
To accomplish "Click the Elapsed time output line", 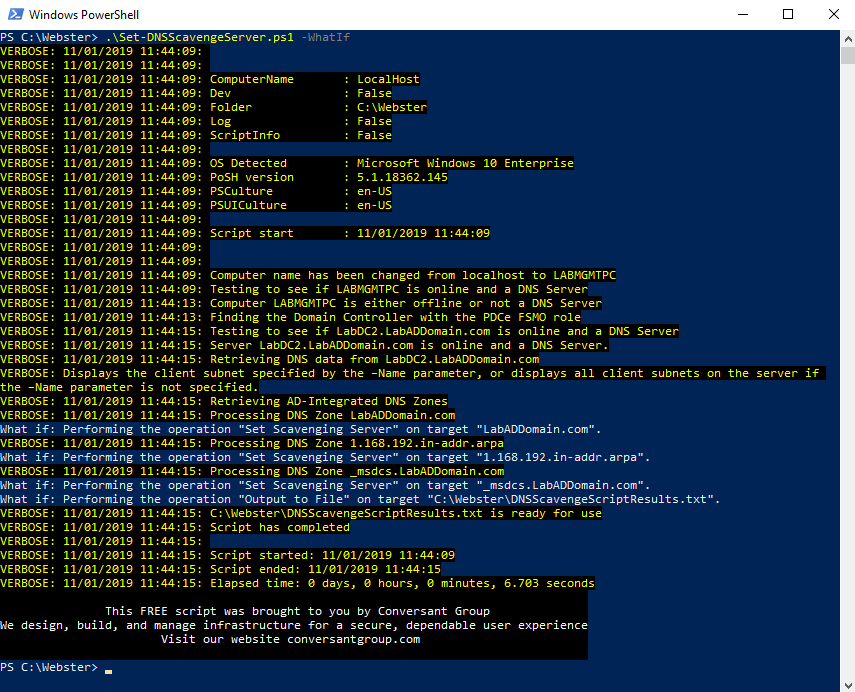I will [401, 583].
